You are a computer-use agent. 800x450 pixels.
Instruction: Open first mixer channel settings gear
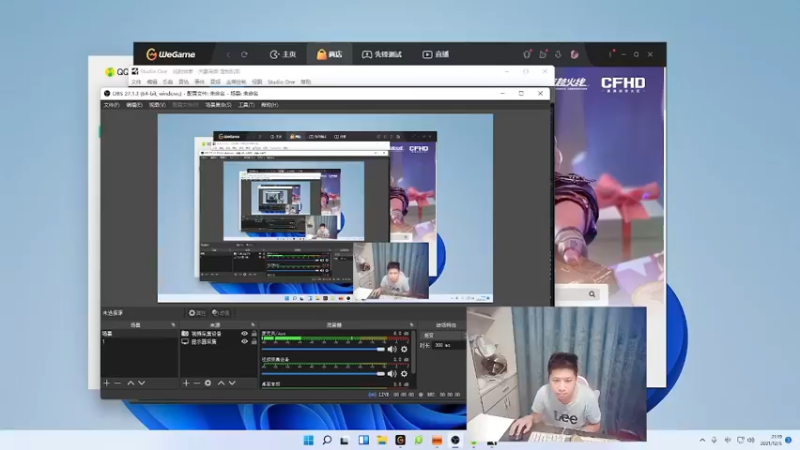[404, 349]
